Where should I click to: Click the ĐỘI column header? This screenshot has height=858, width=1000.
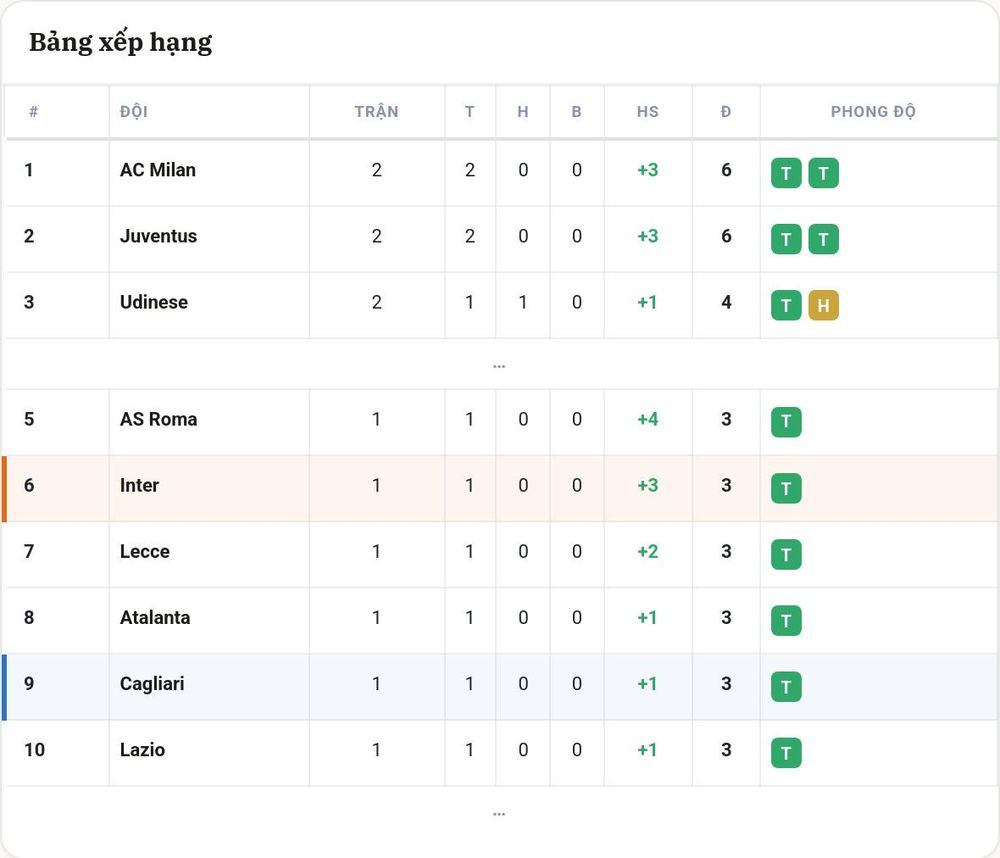tap(134, 112)
